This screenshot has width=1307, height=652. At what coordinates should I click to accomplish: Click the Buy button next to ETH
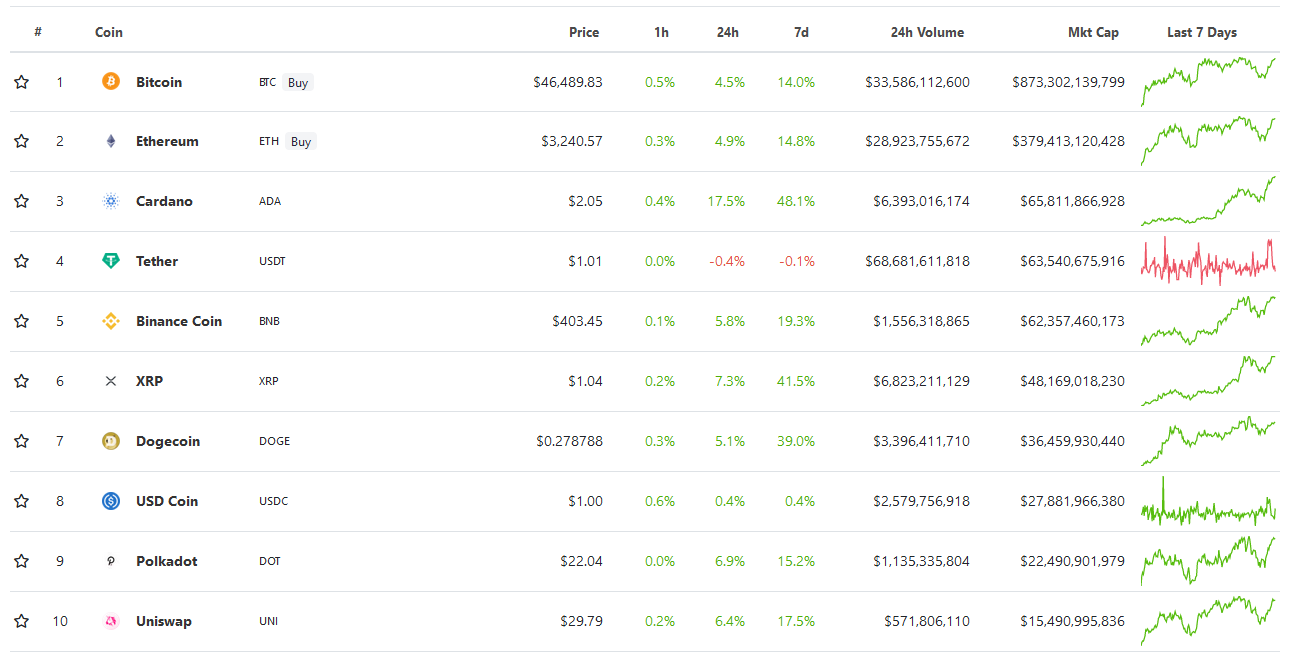[301, 142]
